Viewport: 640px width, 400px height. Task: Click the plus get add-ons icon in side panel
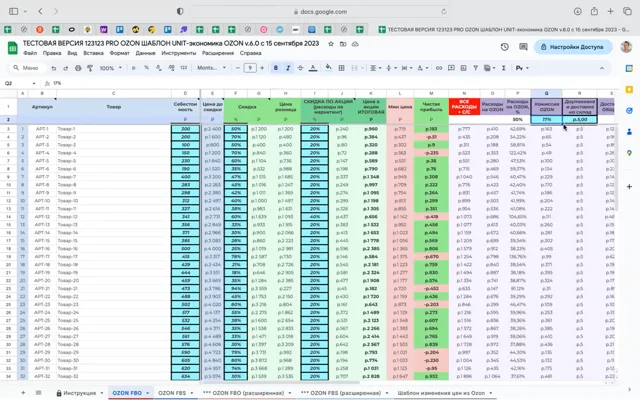coord(629,187)
